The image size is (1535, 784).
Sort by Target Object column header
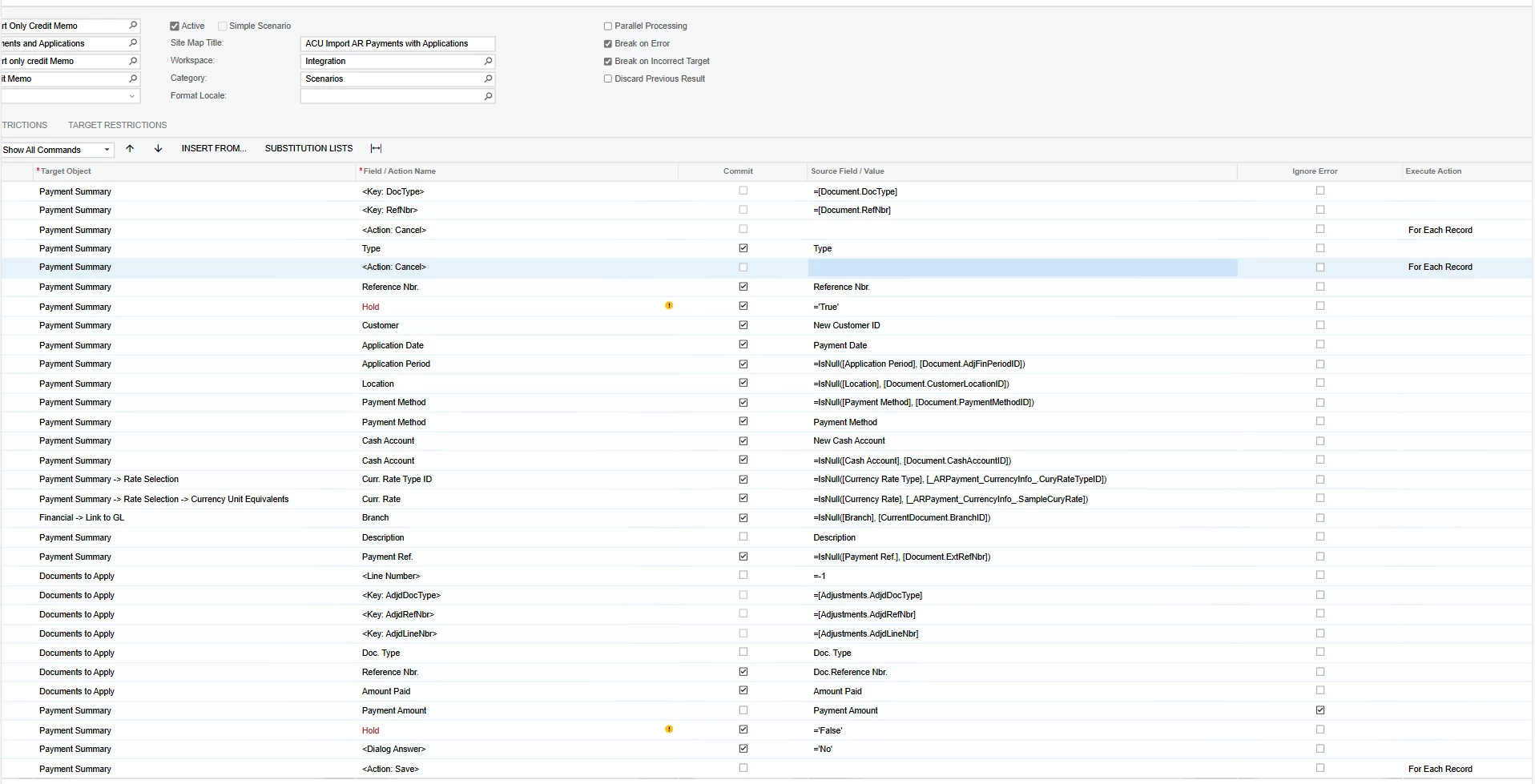195,171
